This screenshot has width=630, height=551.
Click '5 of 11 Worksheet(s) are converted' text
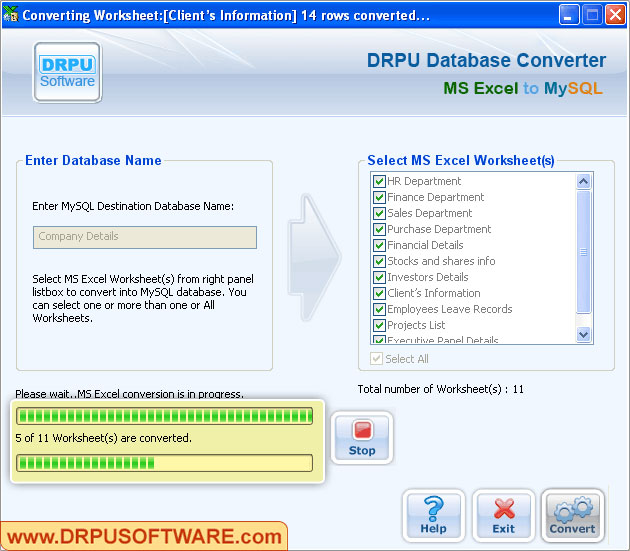click(x=103, y=438)
